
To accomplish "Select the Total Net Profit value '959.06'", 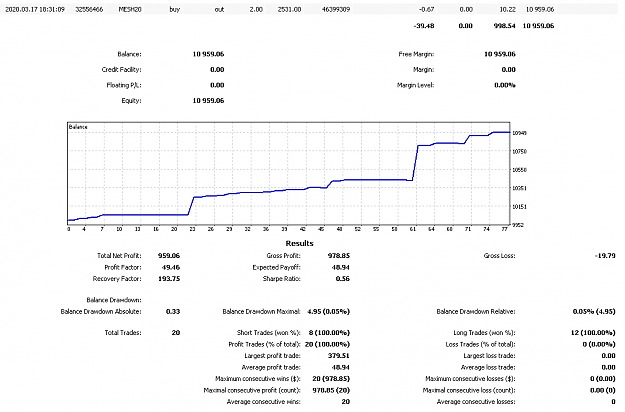I will (x=169, y=256).
